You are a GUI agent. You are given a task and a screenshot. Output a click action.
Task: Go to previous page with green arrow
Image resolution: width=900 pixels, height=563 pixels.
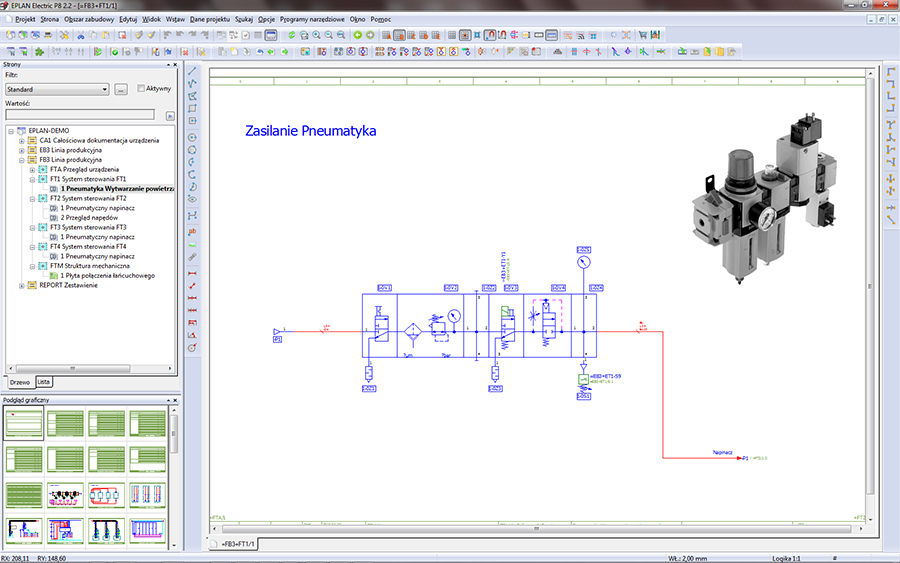tap(358, 36)
